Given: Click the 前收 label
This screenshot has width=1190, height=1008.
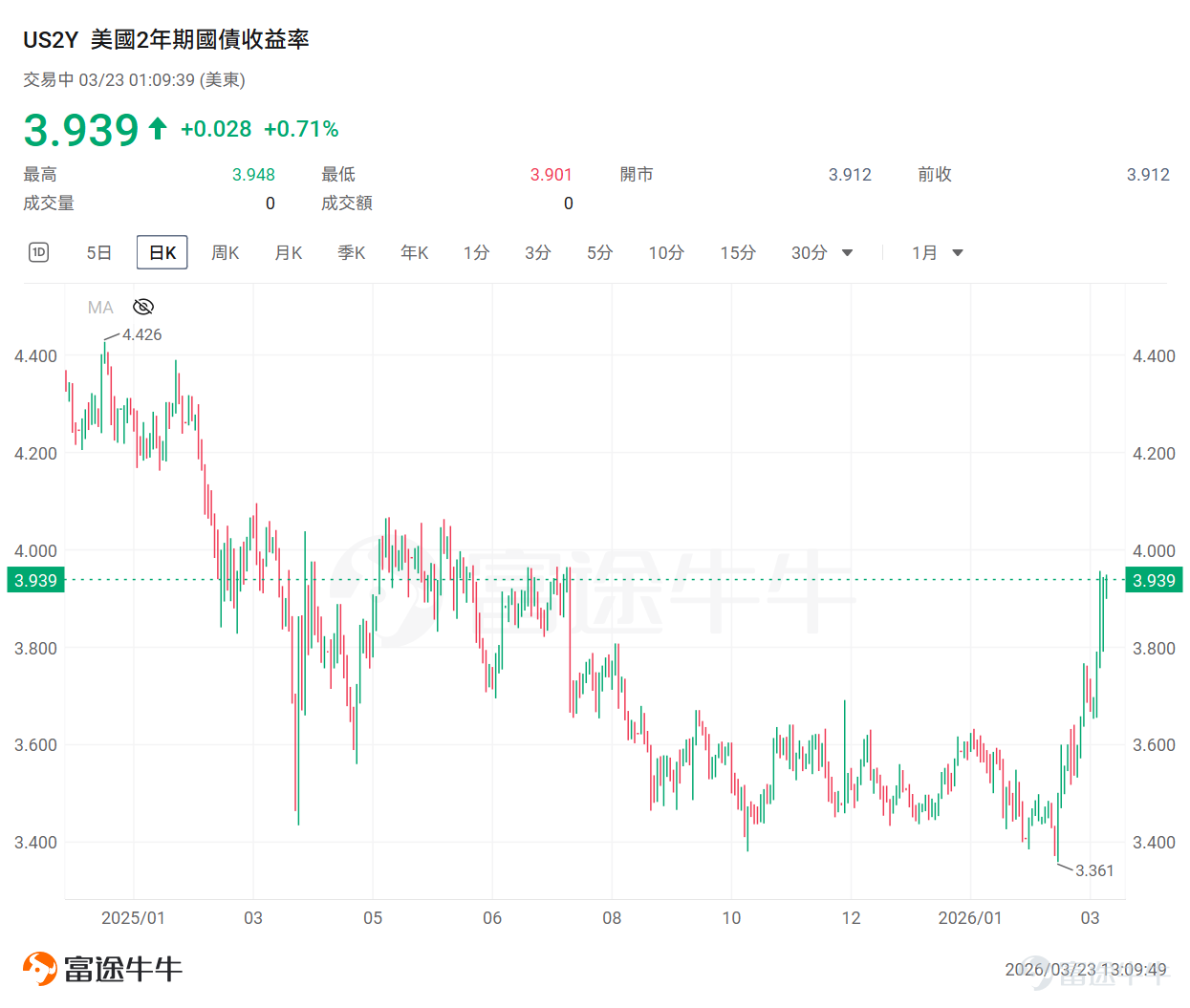Looking at the screenshot, I should pos(935,174).
